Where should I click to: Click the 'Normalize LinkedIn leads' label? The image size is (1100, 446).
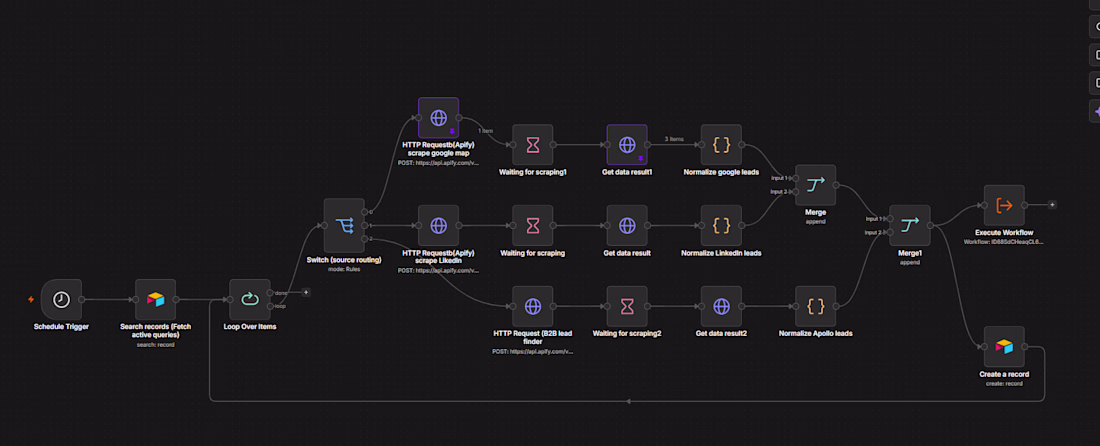point(721,252)
